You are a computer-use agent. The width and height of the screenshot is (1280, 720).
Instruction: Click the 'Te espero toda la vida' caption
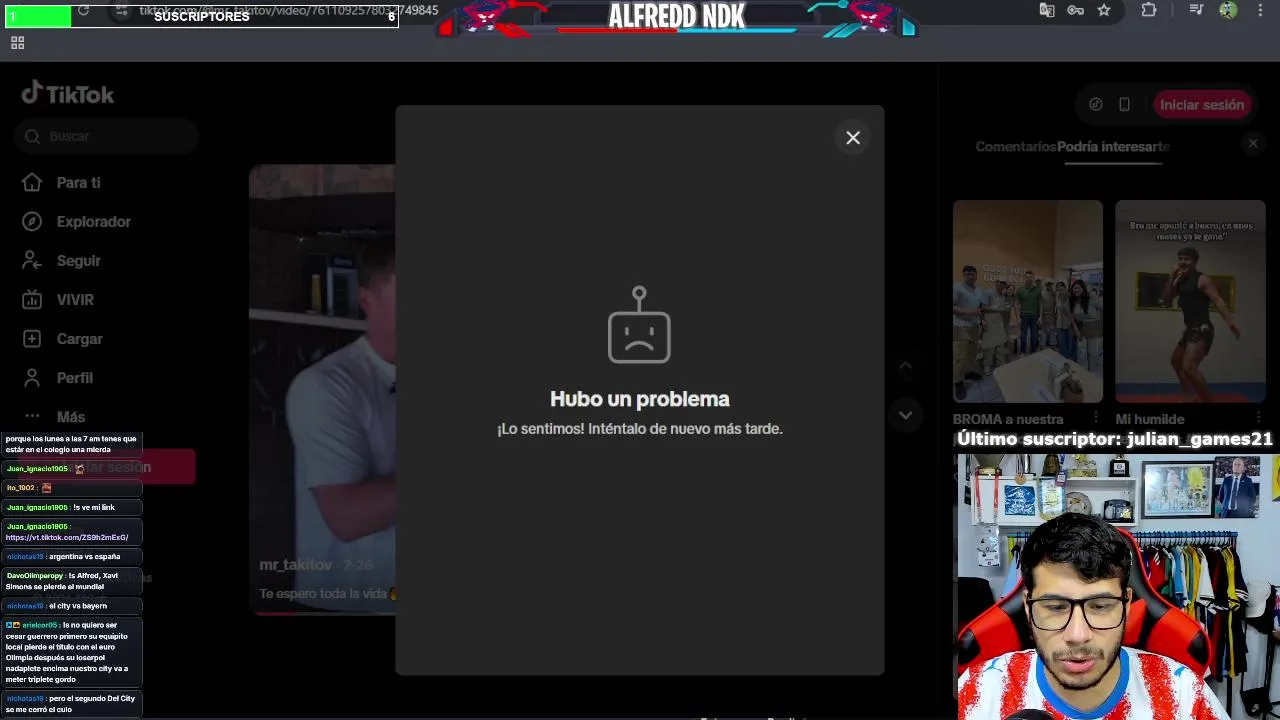tap(323, 594)
